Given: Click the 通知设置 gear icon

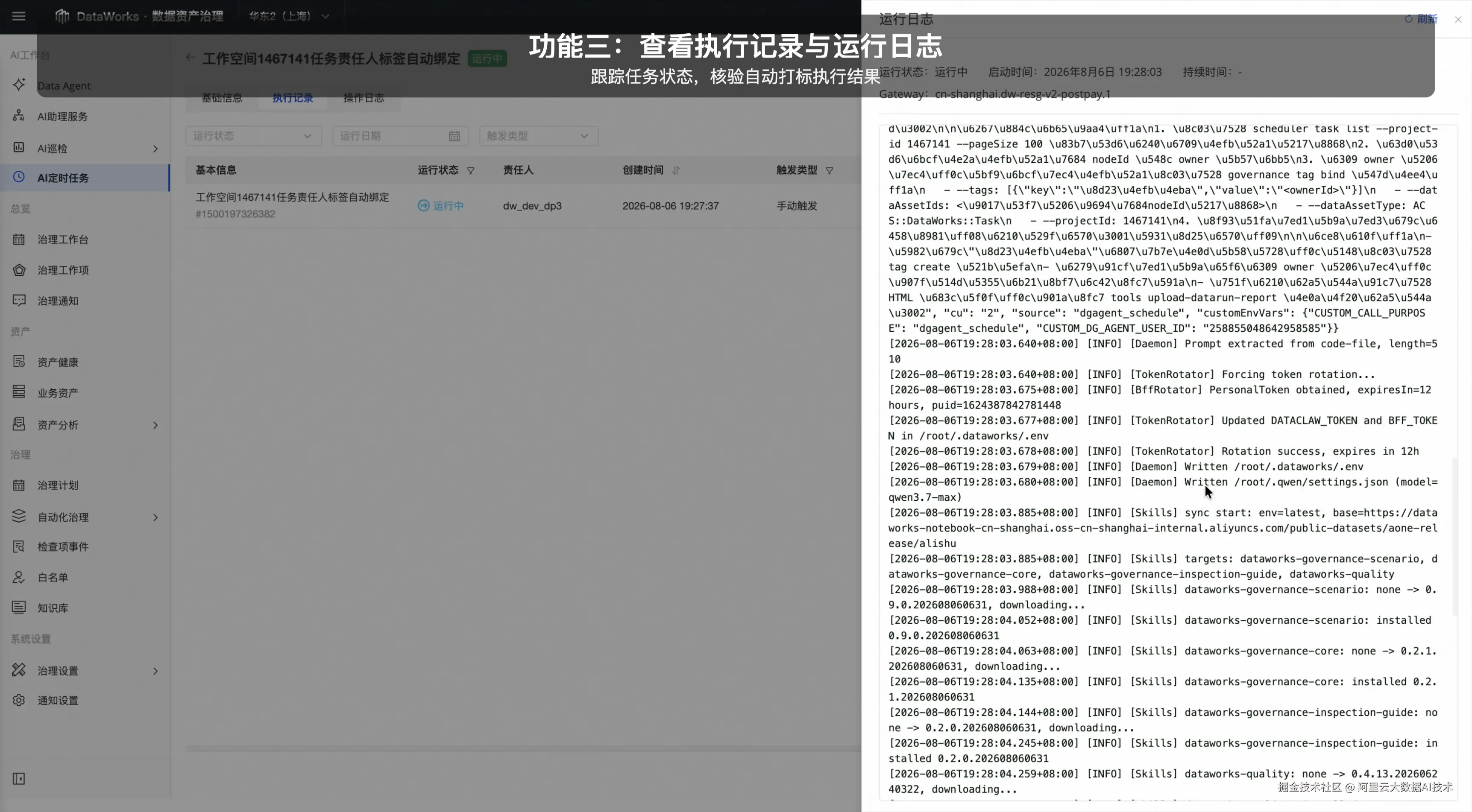Looking at the screenshot, I should point(19,701).
